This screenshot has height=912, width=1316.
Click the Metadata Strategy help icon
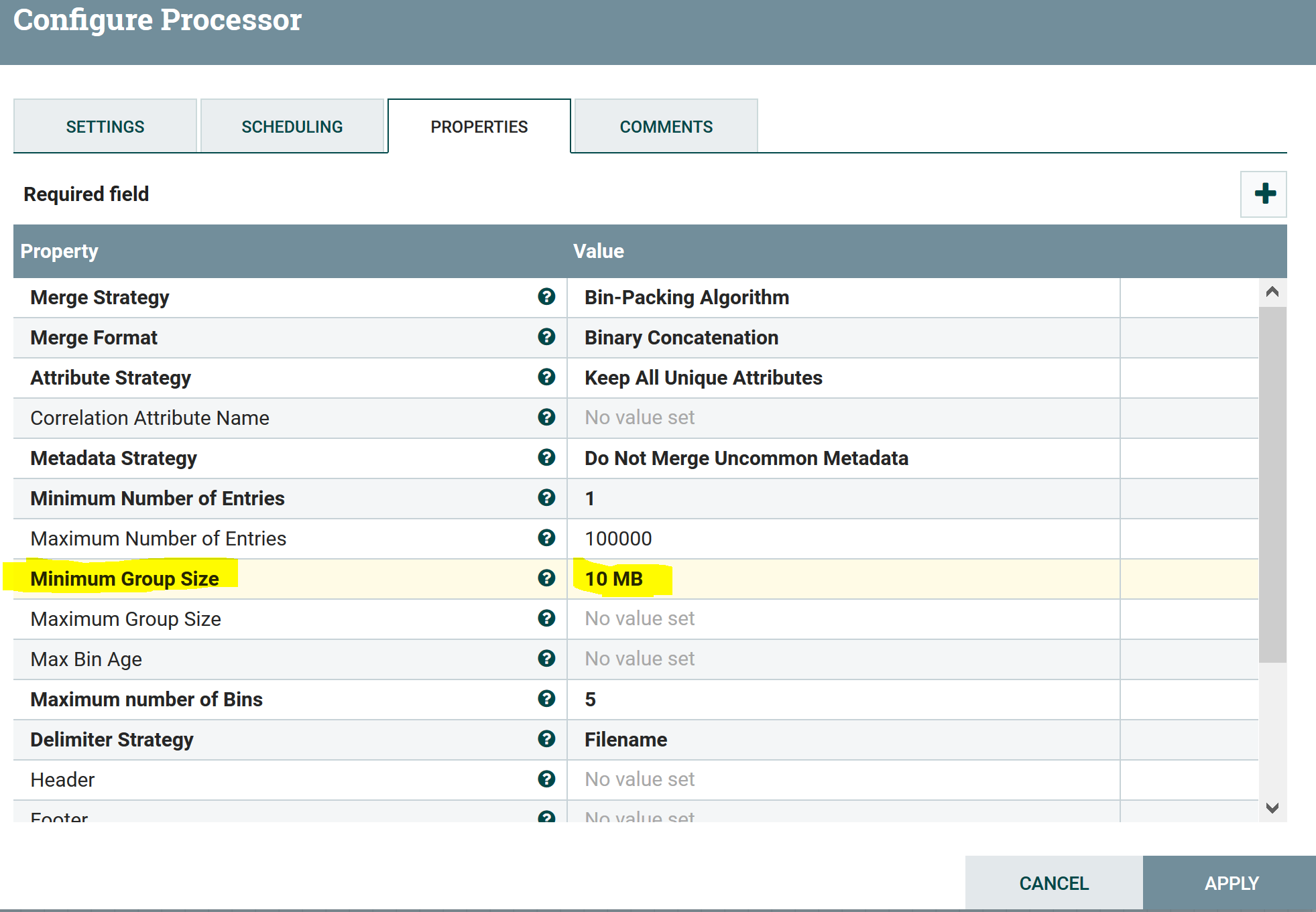[547, 458]
